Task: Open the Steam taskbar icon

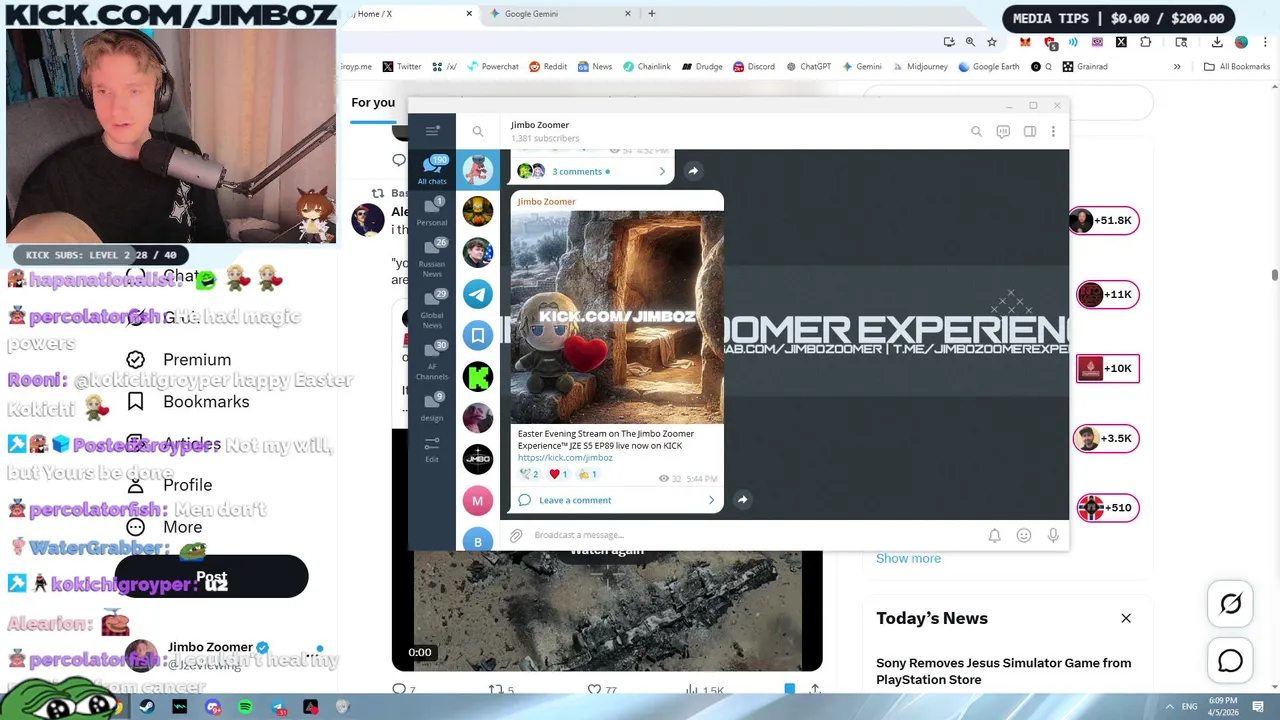Action: pyautogui.click(x=147, y=707)
